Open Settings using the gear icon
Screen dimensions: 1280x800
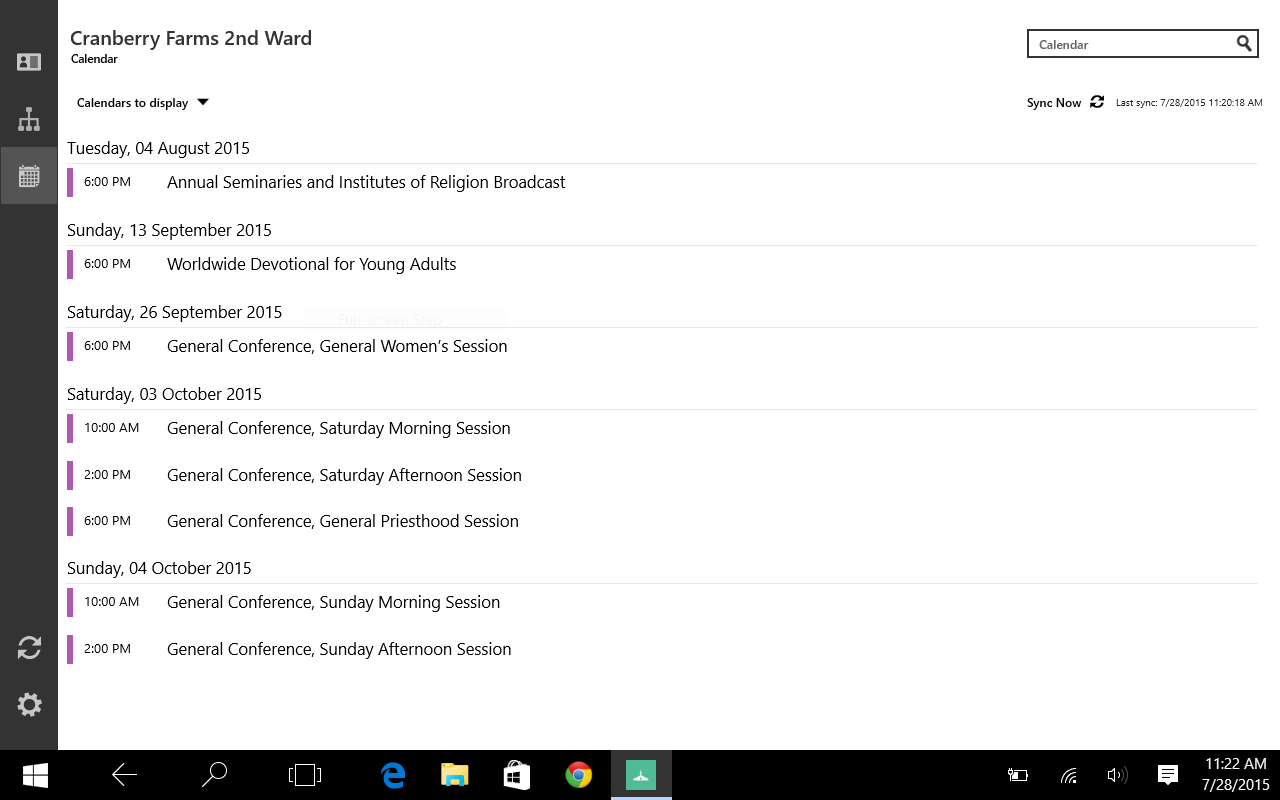tap(29, 704)
